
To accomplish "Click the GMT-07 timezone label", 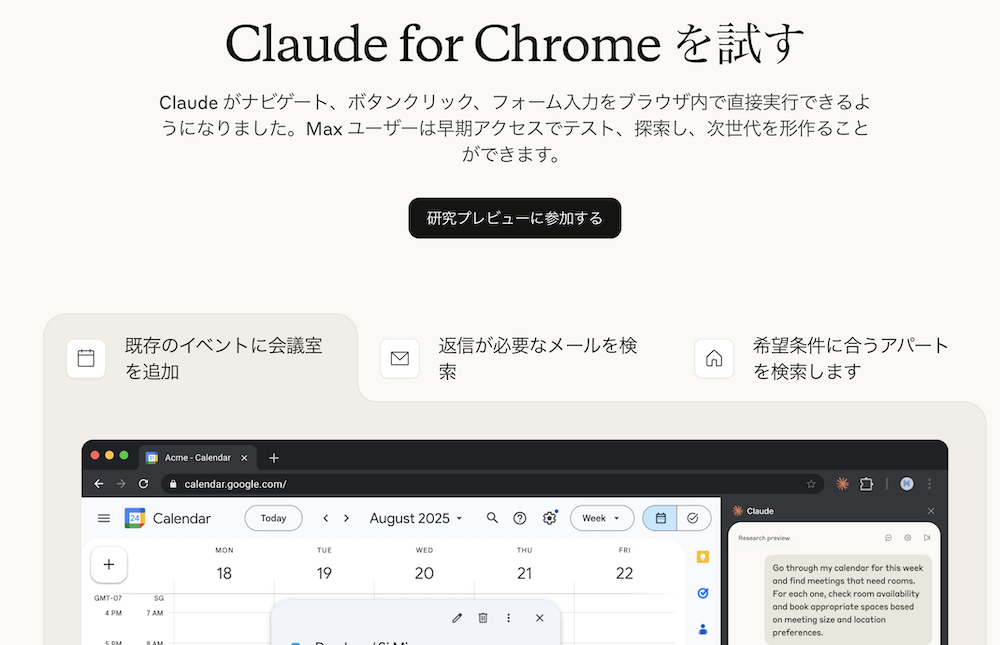I will point(108,598).
